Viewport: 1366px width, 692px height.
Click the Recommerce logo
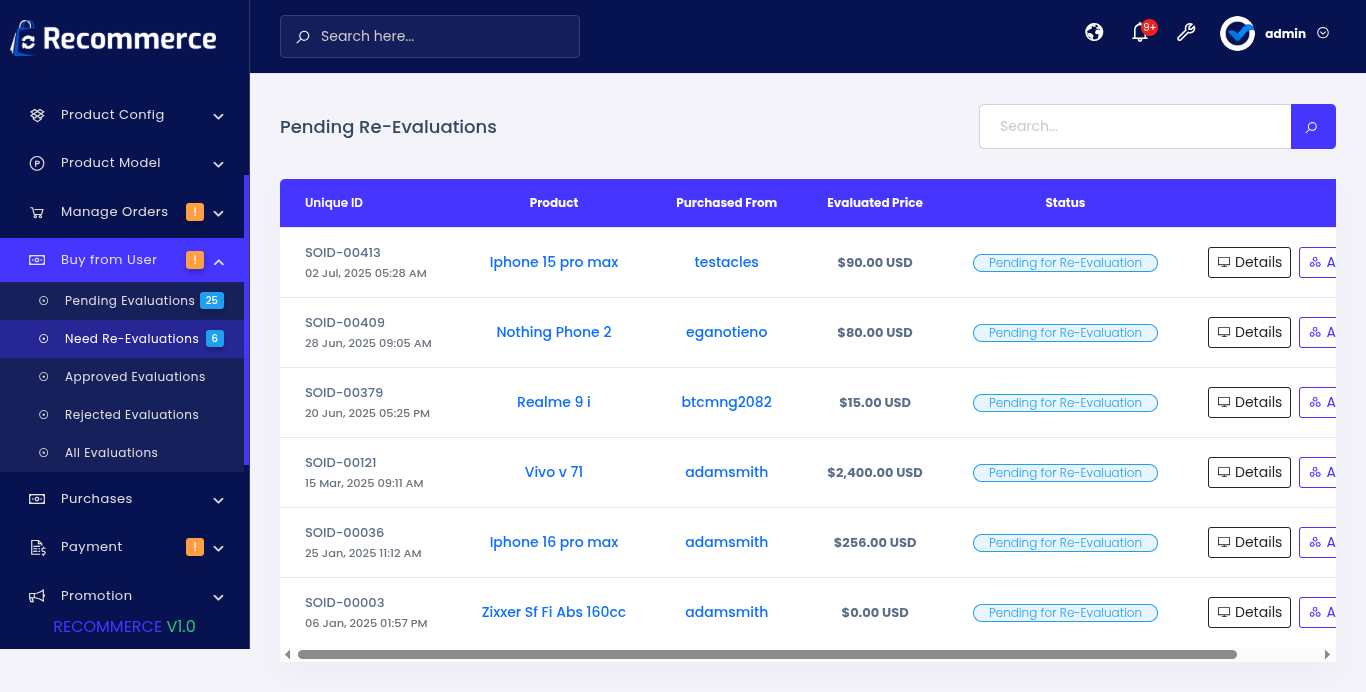click(113, 38)
